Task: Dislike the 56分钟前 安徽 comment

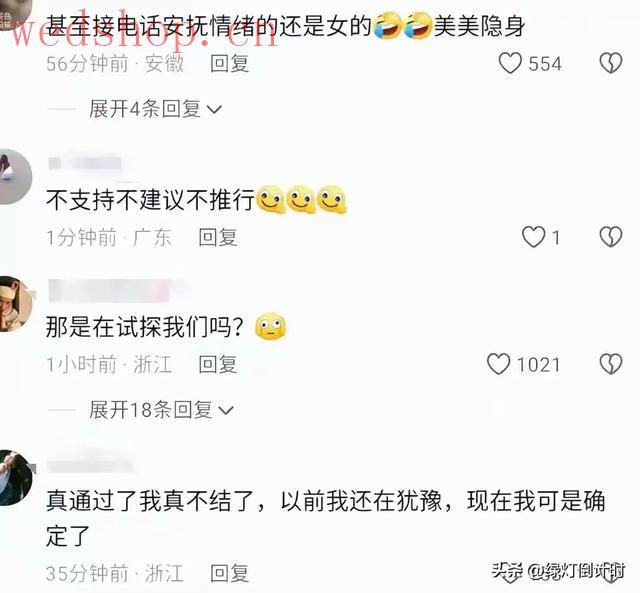Action: coord(611,63)
